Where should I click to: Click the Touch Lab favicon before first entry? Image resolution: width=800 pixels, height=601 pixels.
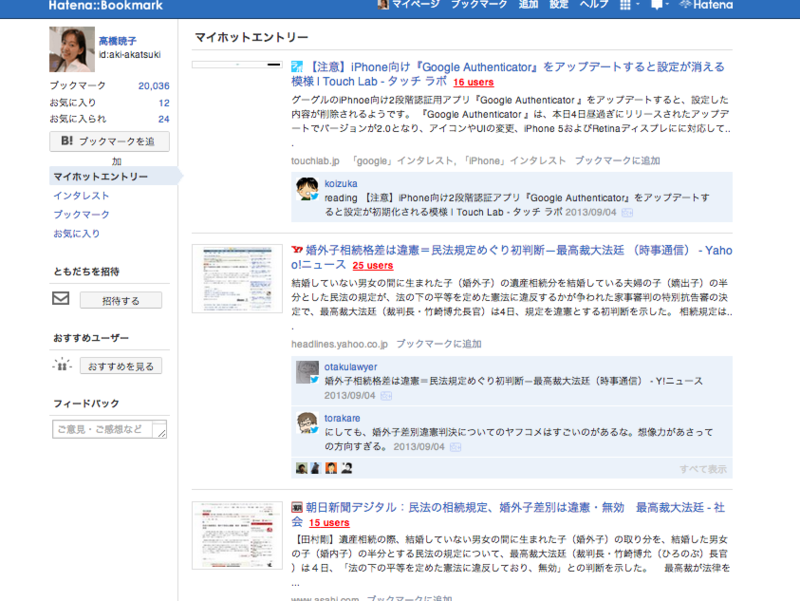coord(297,67)
